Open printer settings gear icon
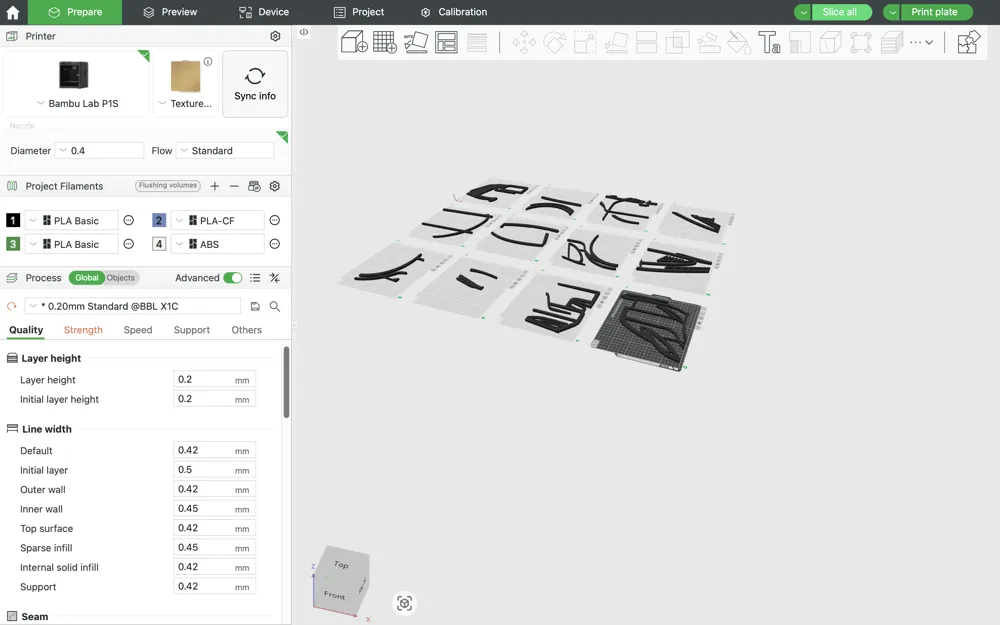 pos(275,36)
